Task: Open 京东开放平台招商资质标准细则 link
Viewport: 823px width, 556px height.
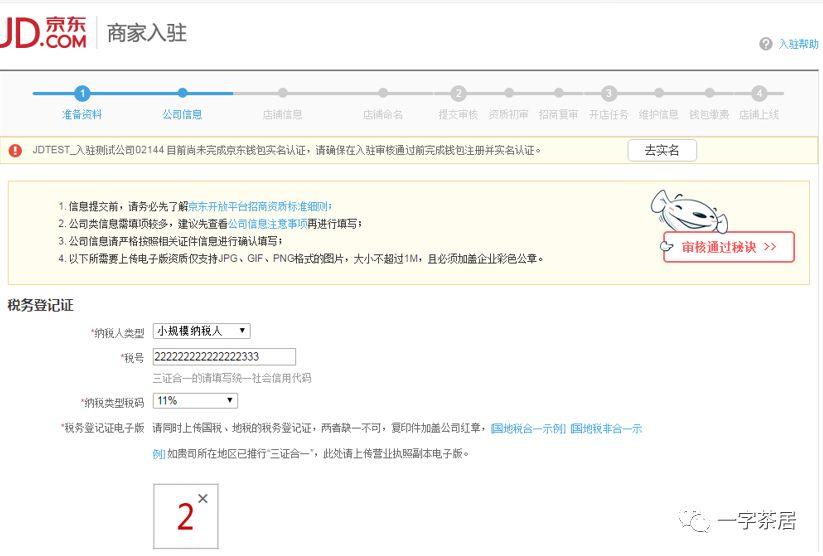Action: coord(259,206)
